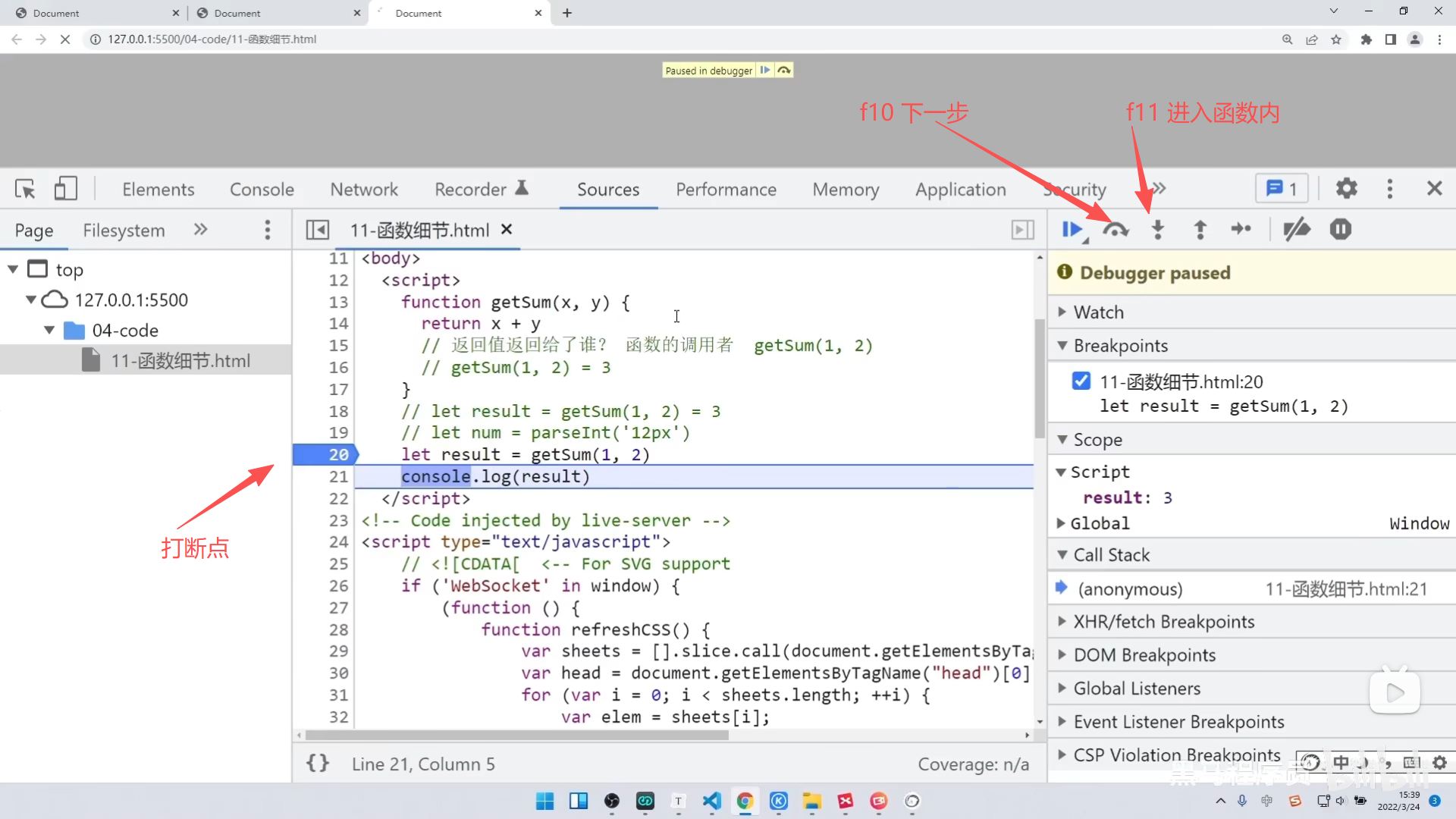1456x819 pixels.
Task: Expand Event Listener Breakpoints section
Action: click(1251, 721)
